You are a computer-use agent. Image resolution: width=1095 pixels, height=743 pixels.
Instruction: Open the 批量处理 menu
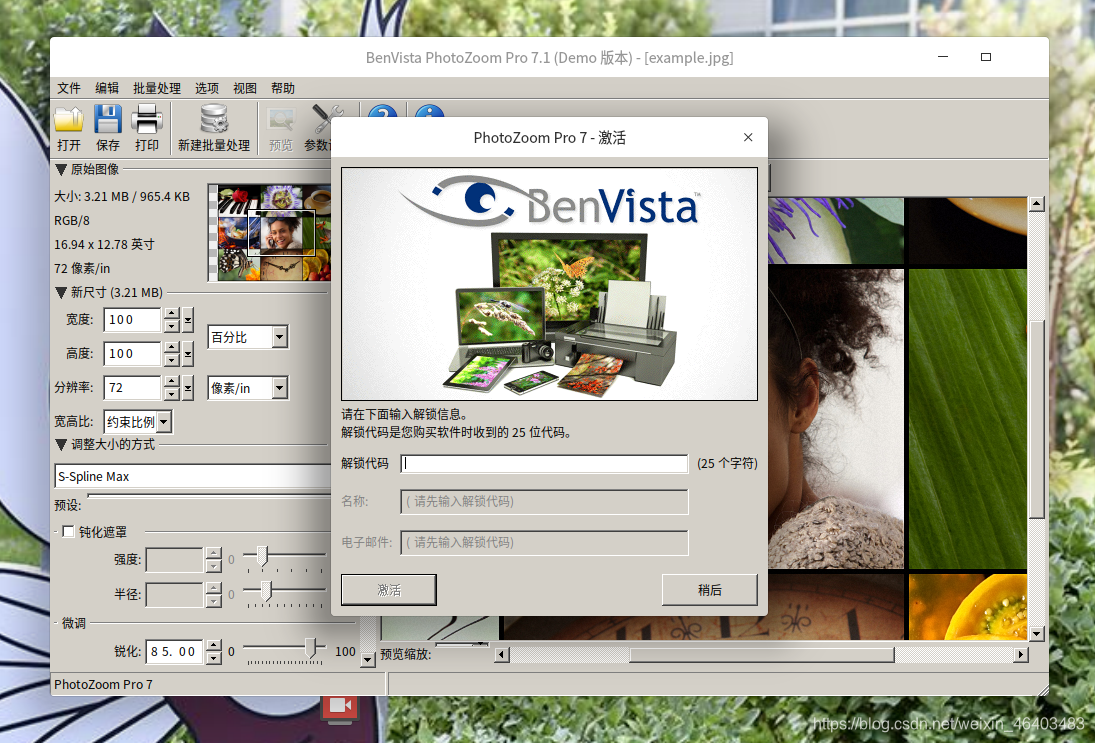pyautogui.click(x=156, y=88)
